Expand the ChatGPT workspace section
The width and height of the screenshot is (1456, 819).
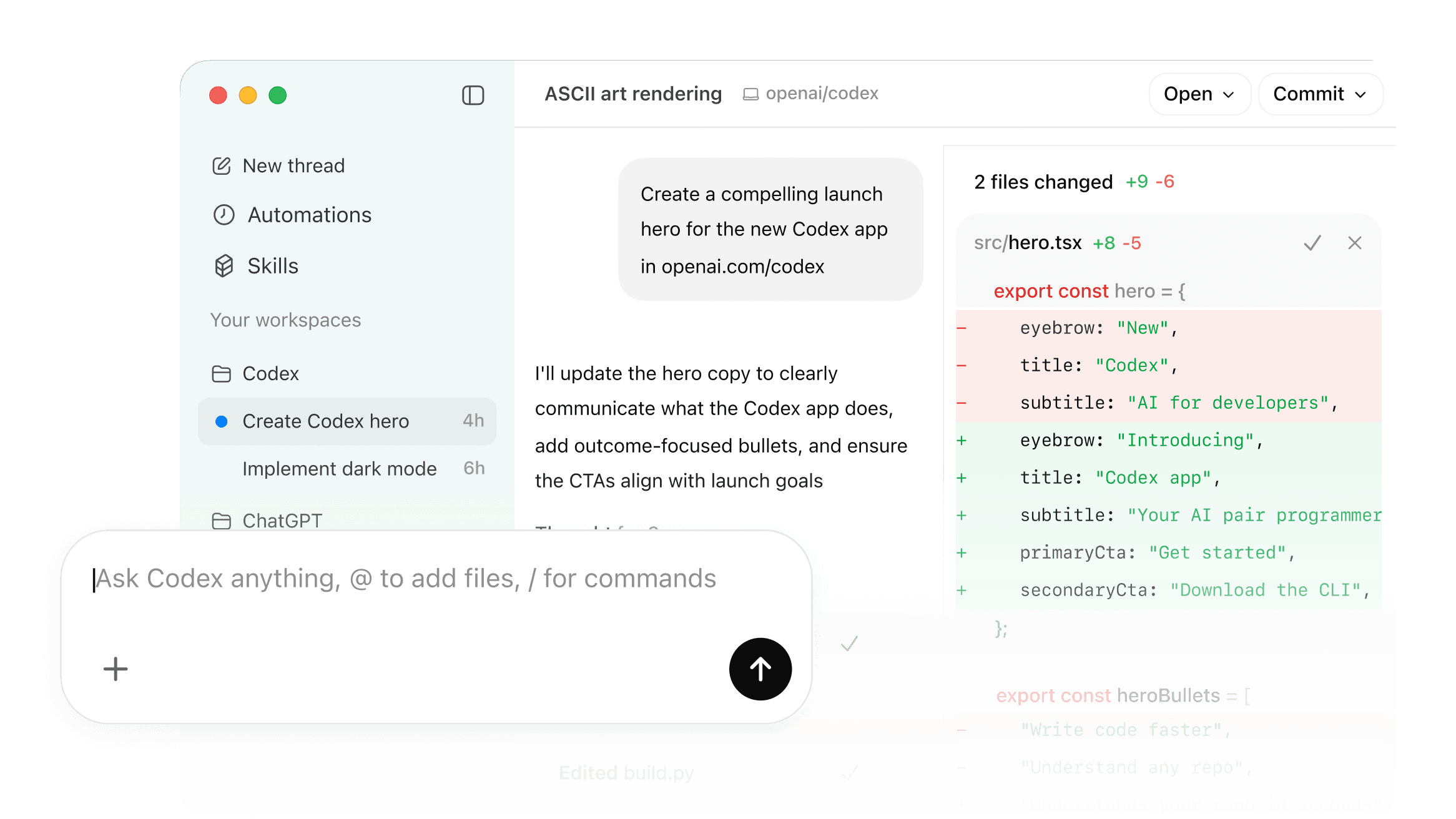coord(282,520)
